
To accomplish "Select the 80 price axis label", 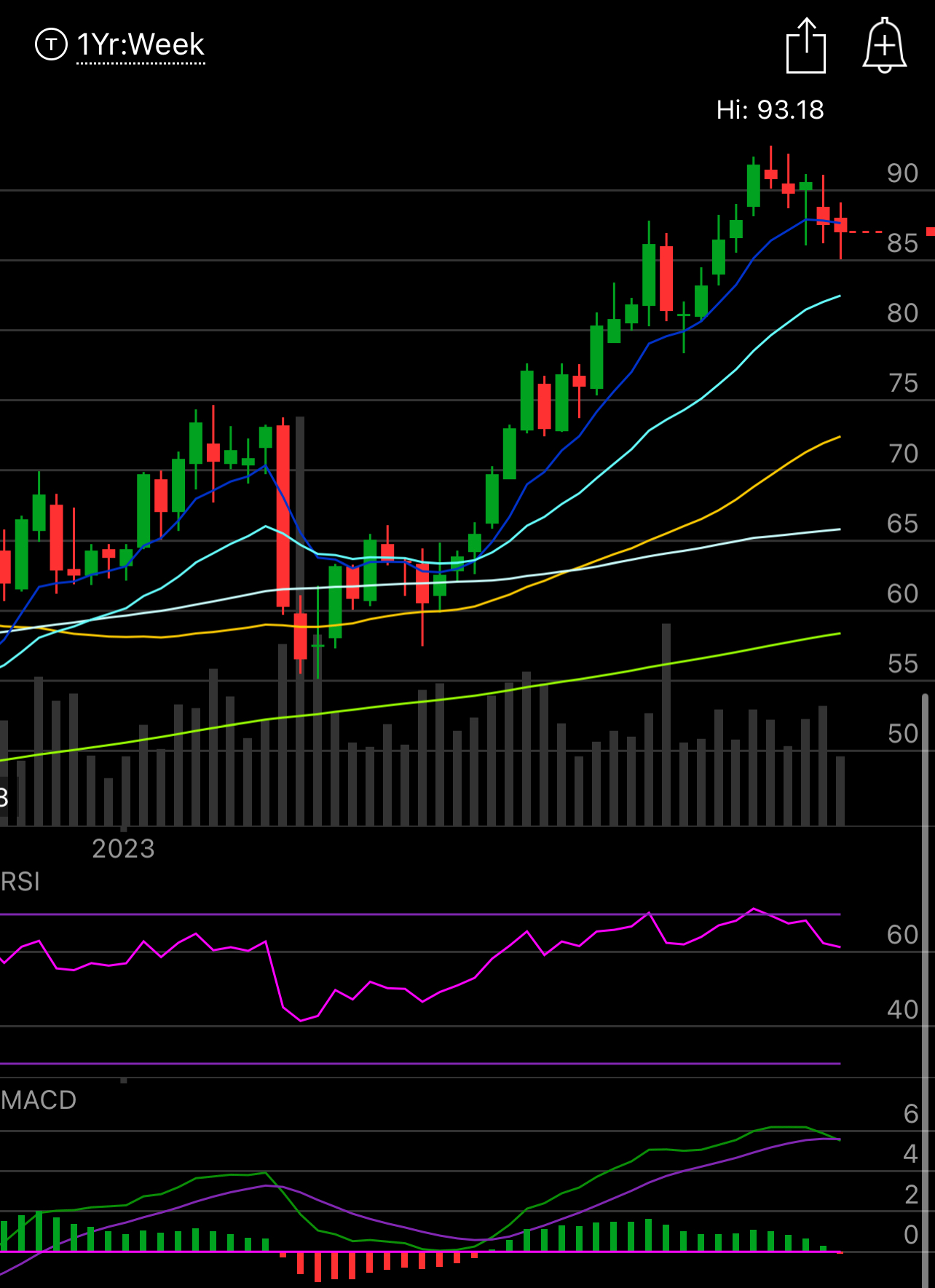I will pyautogui.click(x=902, y=313).
